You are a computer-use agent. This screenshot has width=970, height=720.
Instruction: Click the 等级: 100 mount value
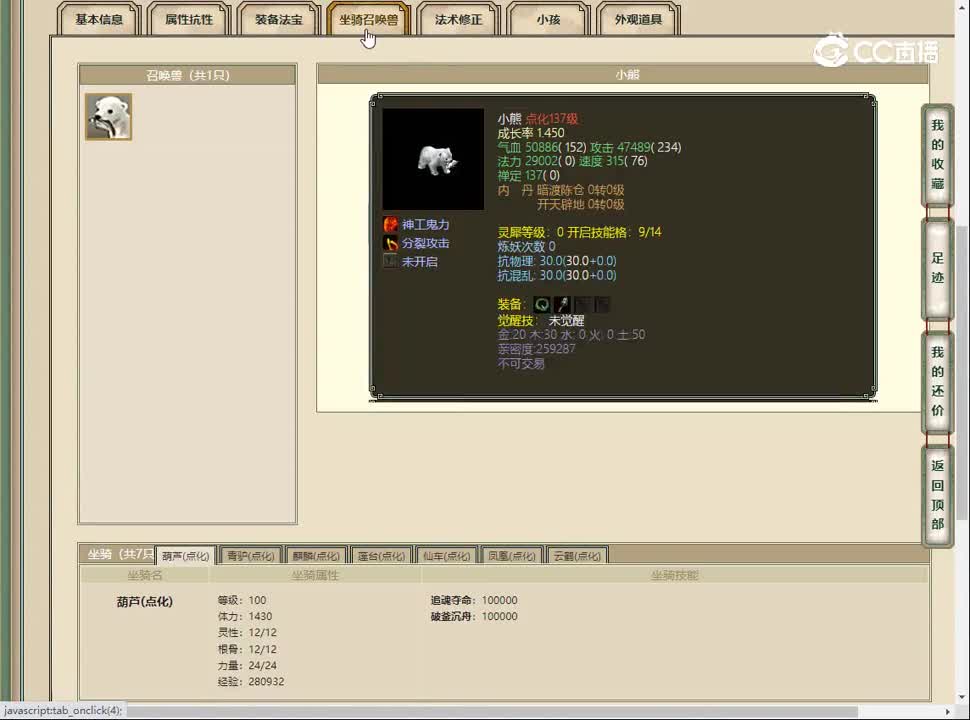241,600
